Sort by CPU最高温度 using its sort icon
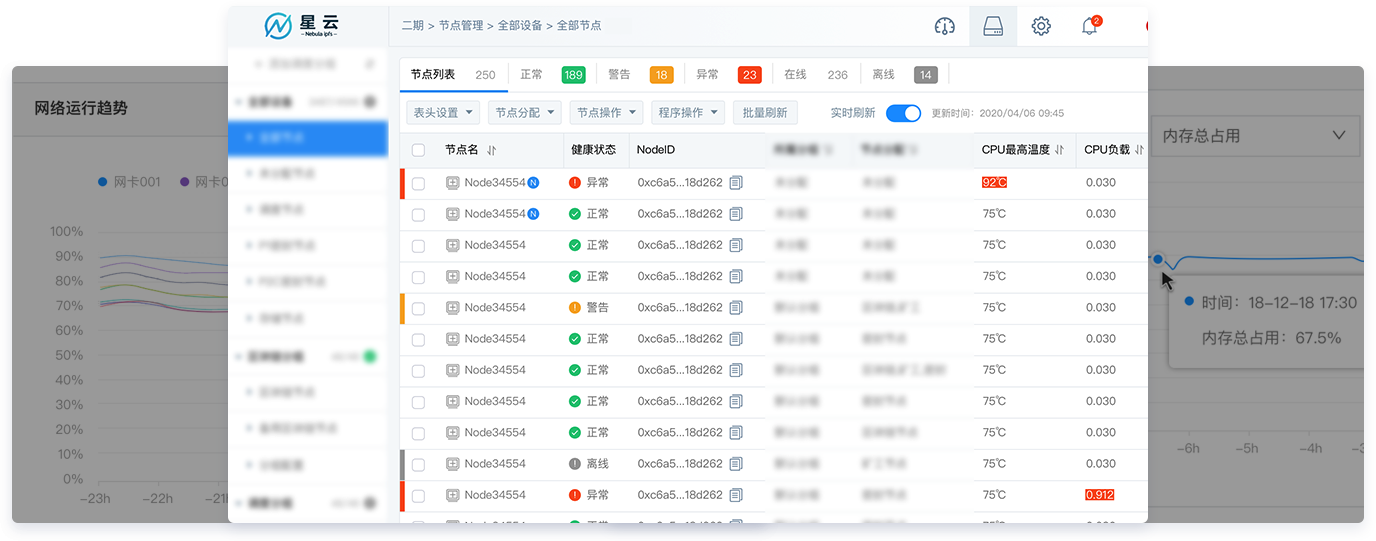 point(1059,150)
